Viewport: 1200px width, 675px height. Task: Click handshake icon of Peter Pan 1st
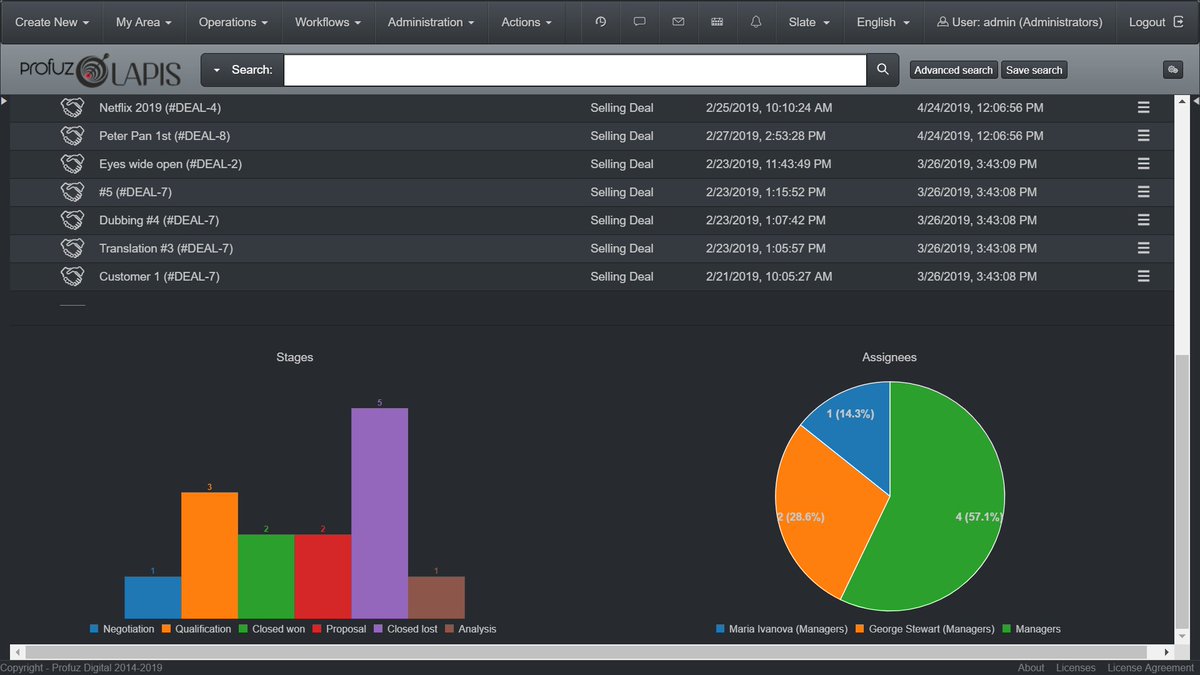pos(72,136)
